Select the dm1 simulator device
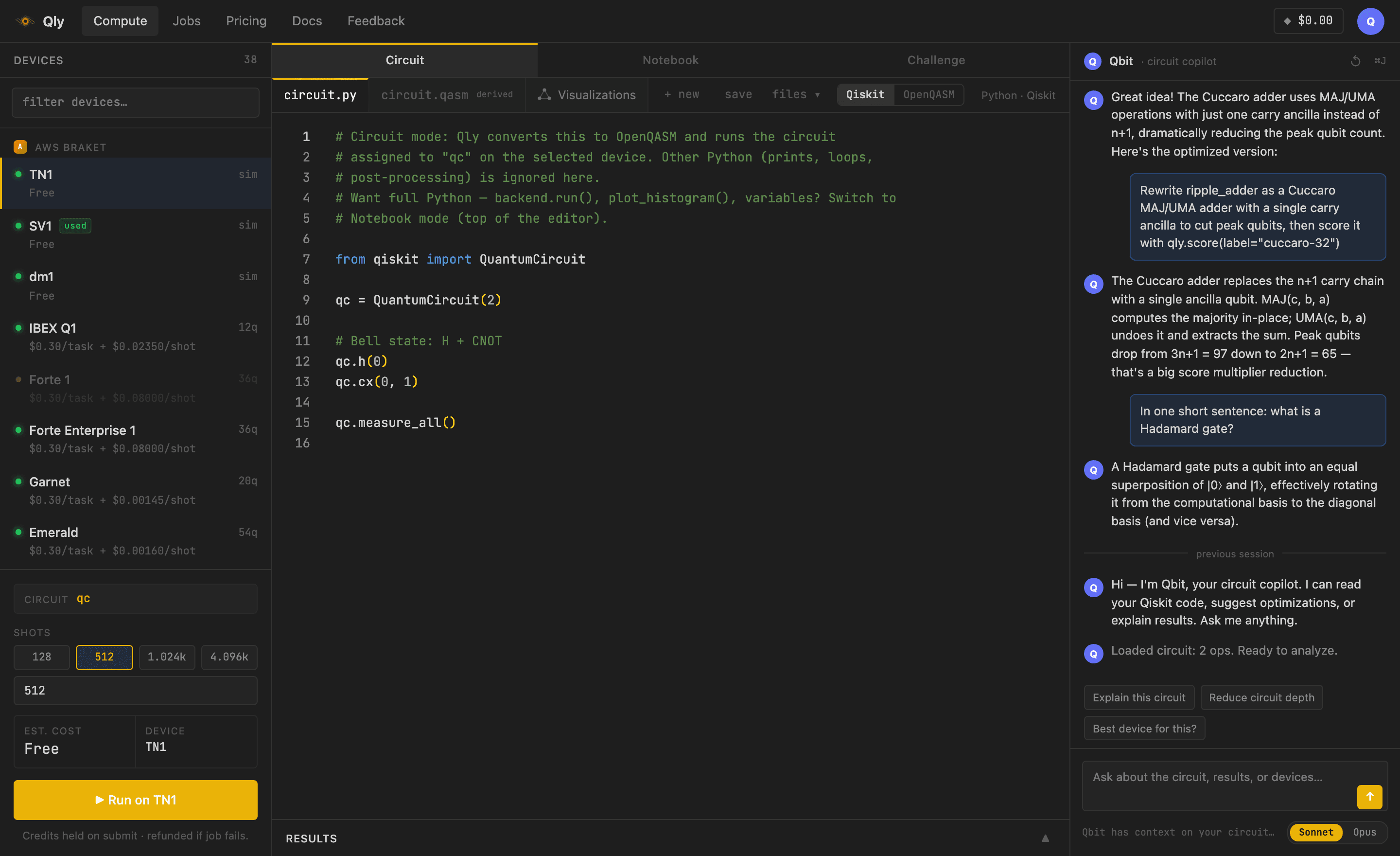 135,285
